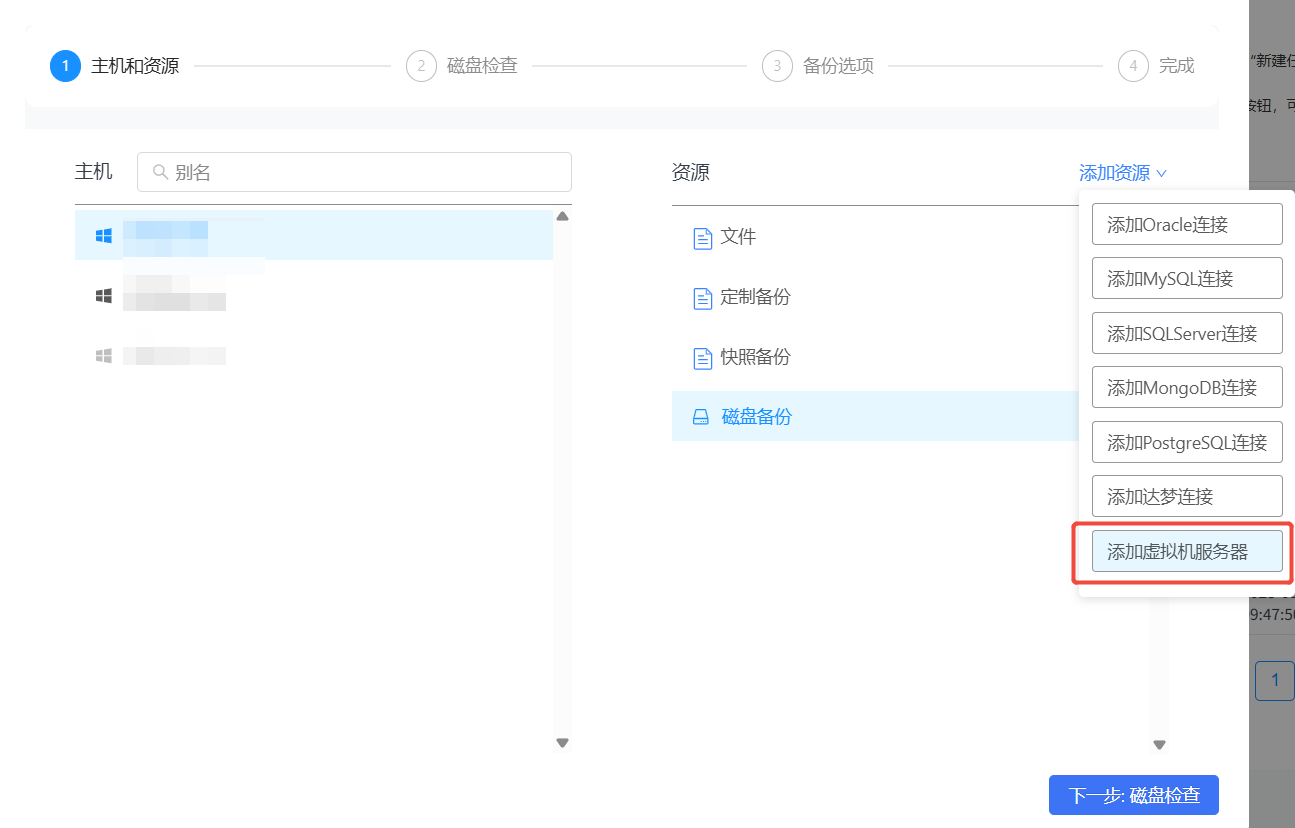Screen dimensions: 1295x828
Task: Choose 添加MongoDB连接
Action: (1187, 387)
